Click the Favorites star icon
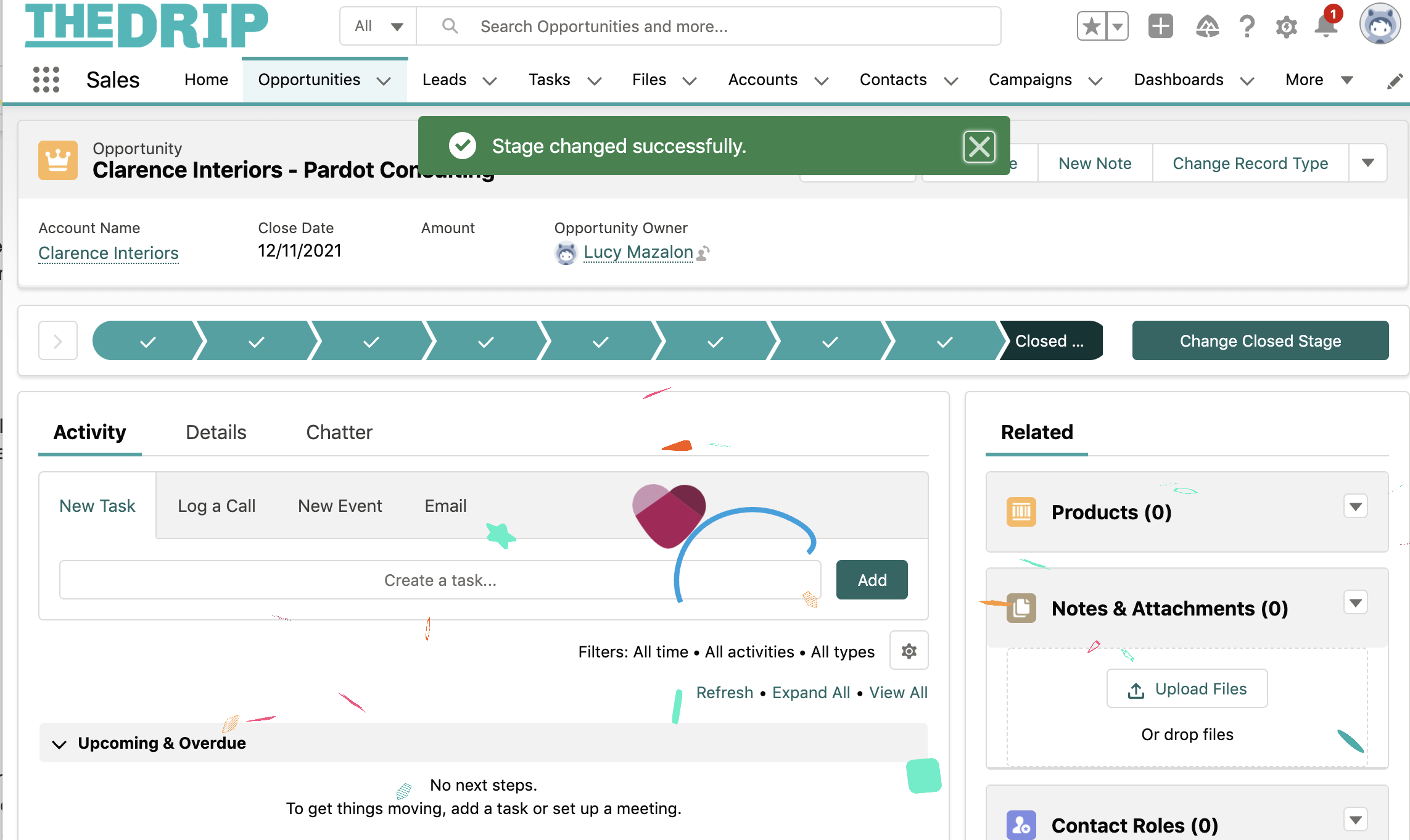Screen dimensions: 1410x840 (x=1091, y=27)
